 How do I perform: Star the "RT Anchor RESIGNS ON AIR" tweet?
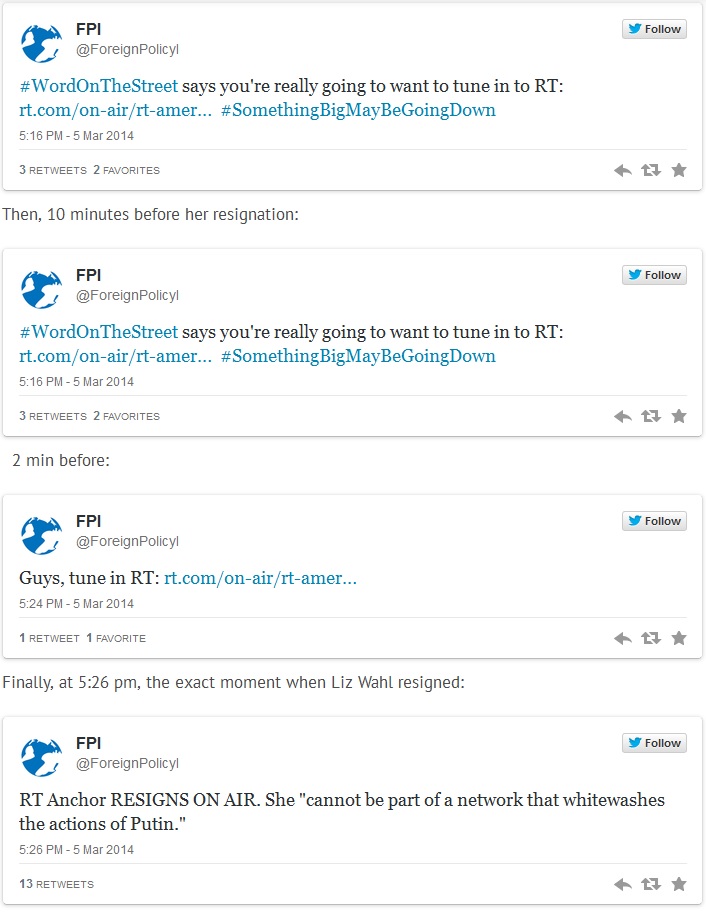pyautogui.click(x=679, y=884)
